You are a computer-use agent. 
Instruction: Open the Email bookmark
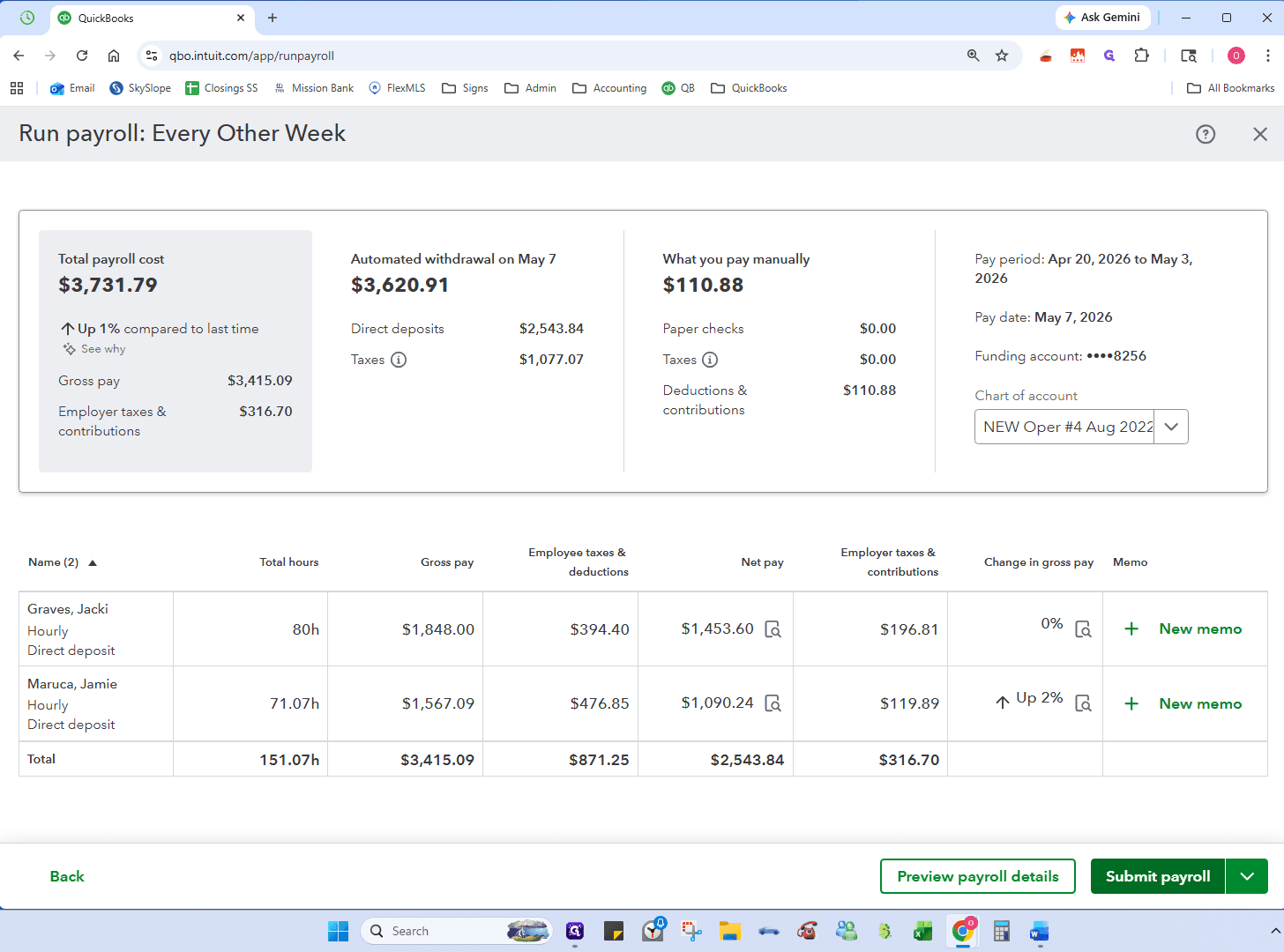click(72, 88)
